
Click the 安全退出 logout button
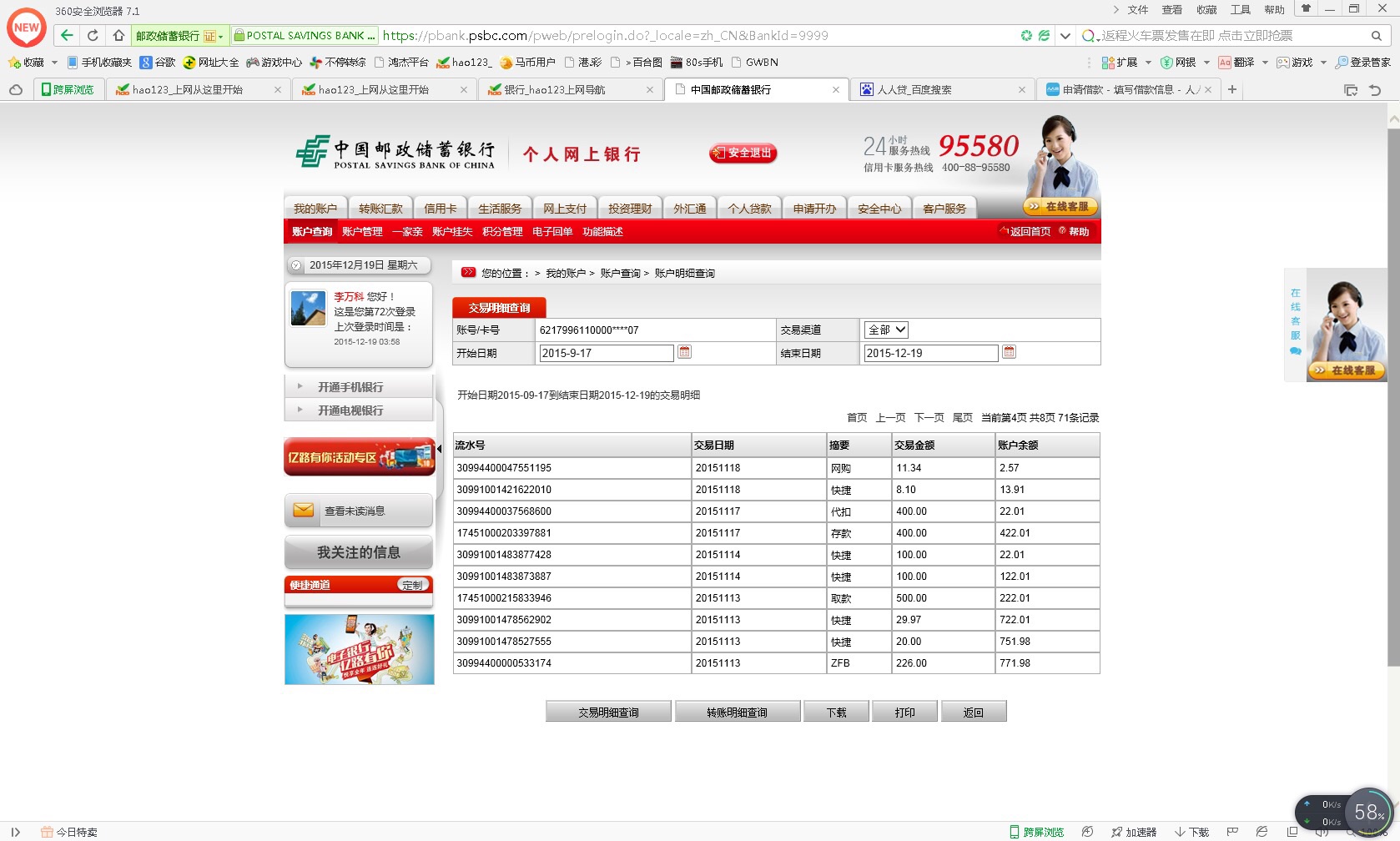pos(743,153)
